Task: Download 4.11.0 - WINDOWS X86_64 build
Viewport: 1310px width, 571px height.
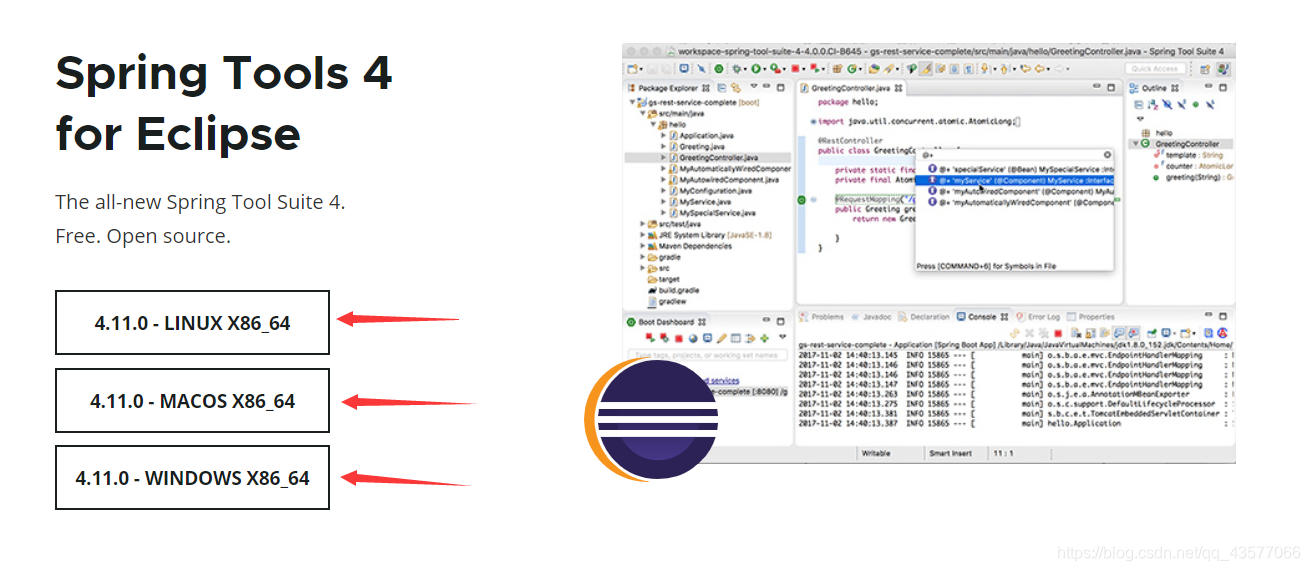Action: pos(192,477)
